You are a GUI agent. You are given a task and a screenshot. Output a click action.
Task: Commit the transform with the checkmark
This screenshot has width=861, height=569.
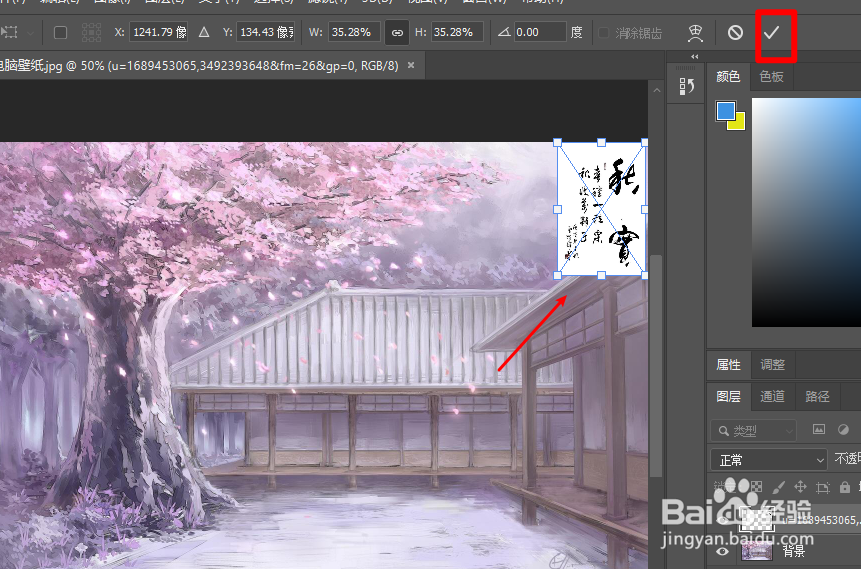[x=771, y=33]
